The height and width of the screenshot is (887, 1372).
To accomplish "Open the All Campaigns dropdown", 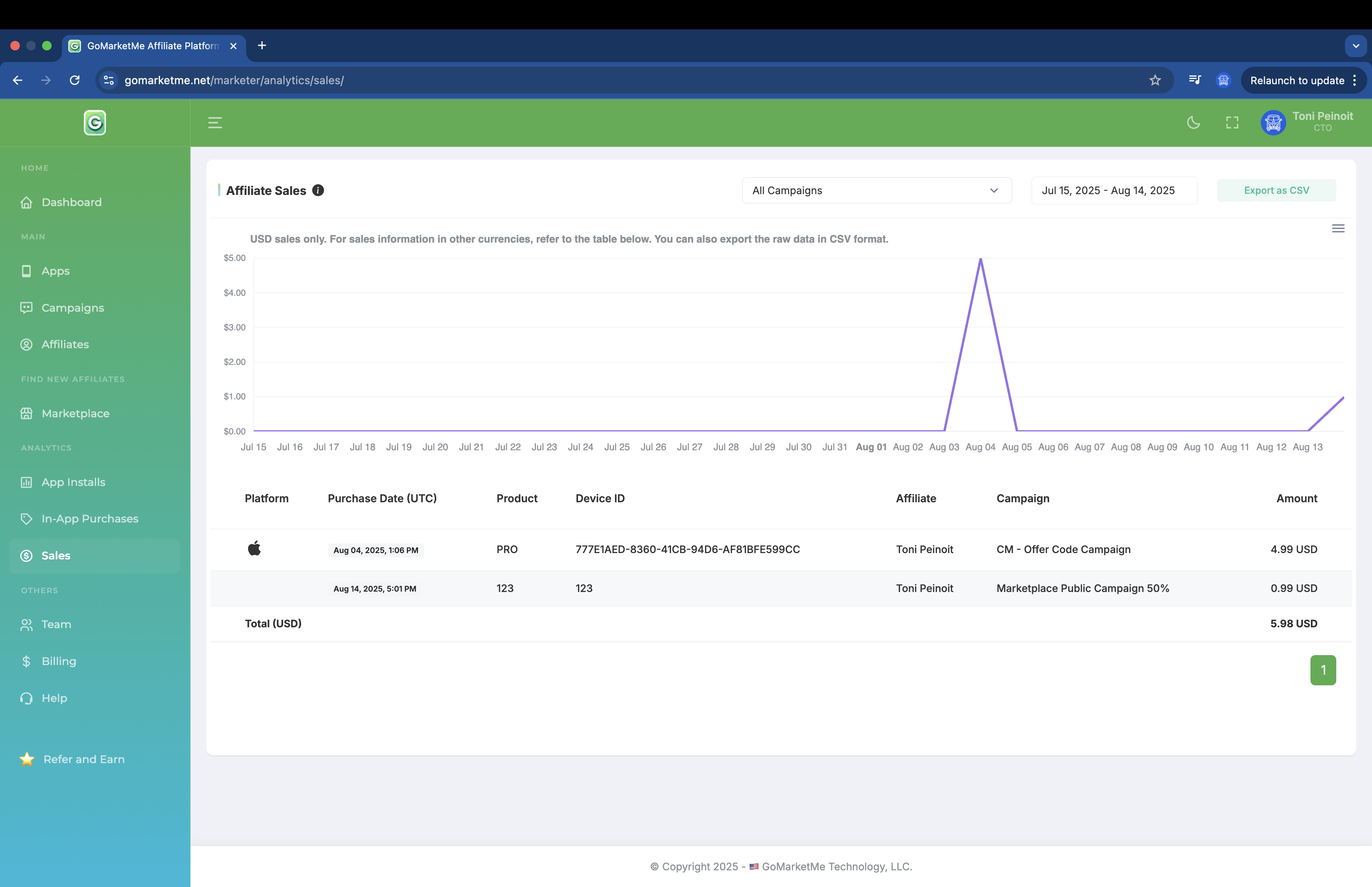I will pos(876,190).
